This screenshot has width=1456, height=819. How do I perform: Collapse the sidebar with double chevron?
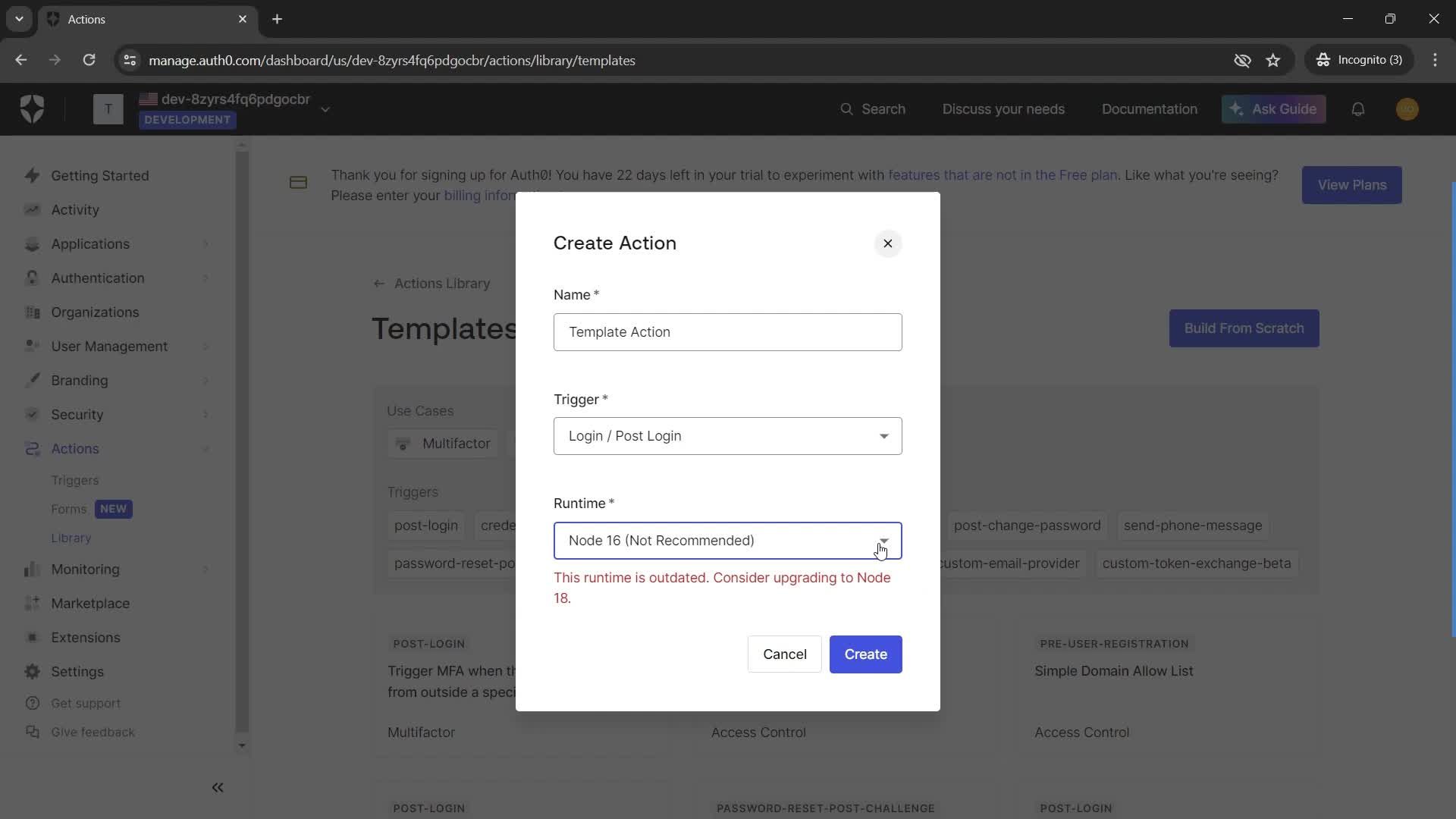point(218,788)
